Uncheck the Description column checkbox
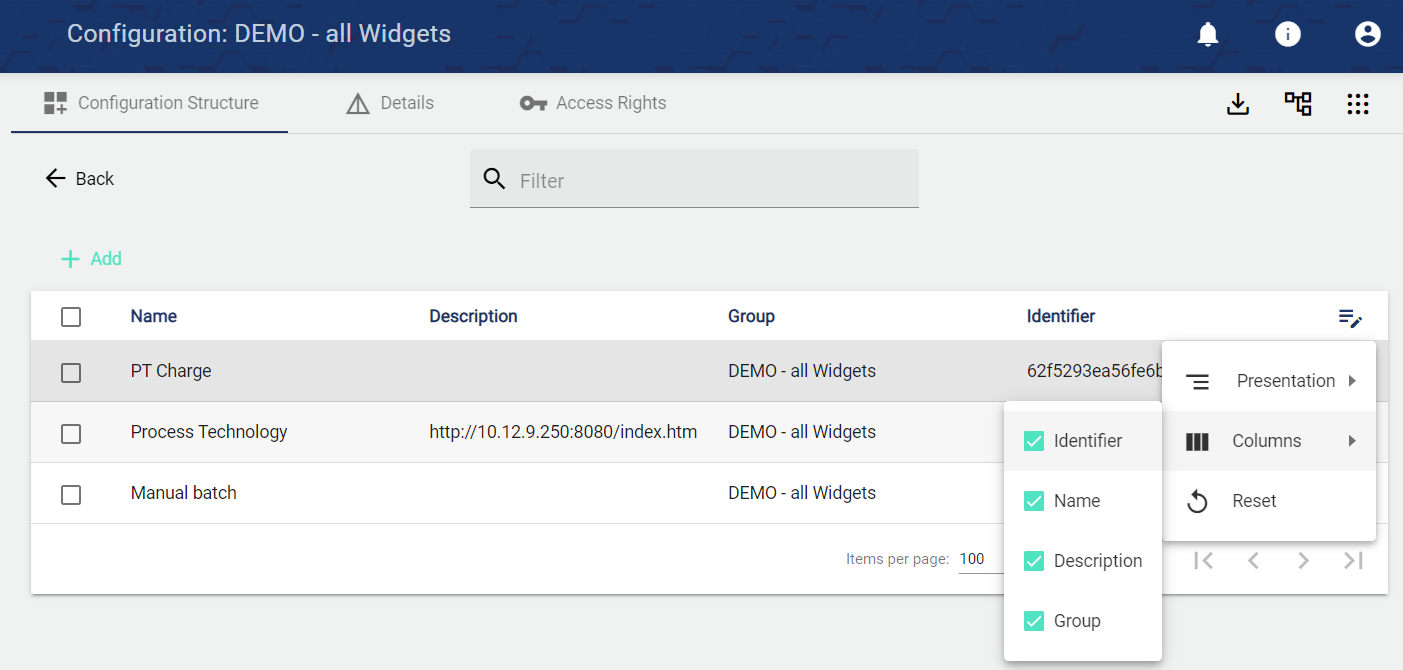 coord(1034,561)
